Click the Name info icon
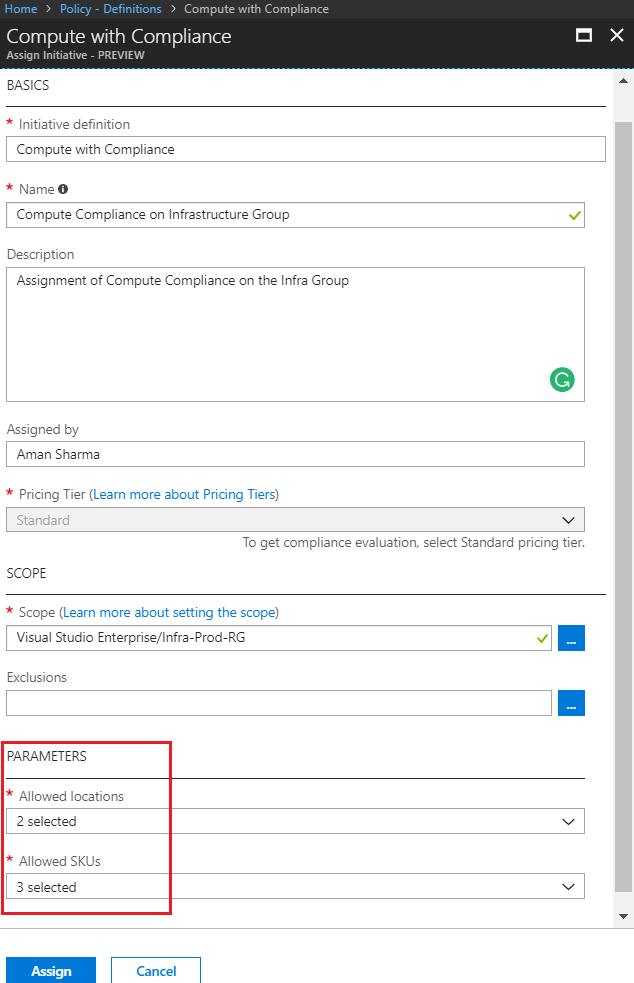The width and height of the screenshot is (634, 983). coord(63,189)
